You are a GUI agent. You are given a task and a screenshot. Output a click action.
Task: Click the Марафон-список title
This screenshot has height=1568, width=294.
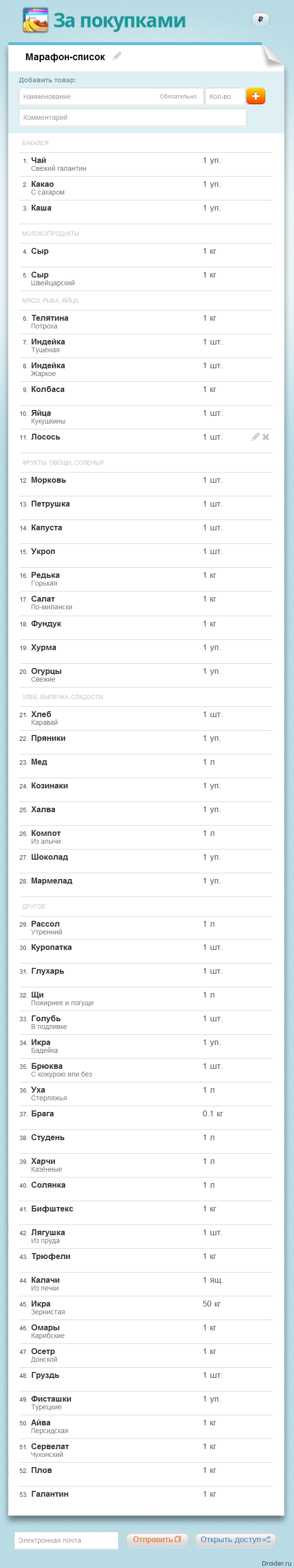click(65, 57)
